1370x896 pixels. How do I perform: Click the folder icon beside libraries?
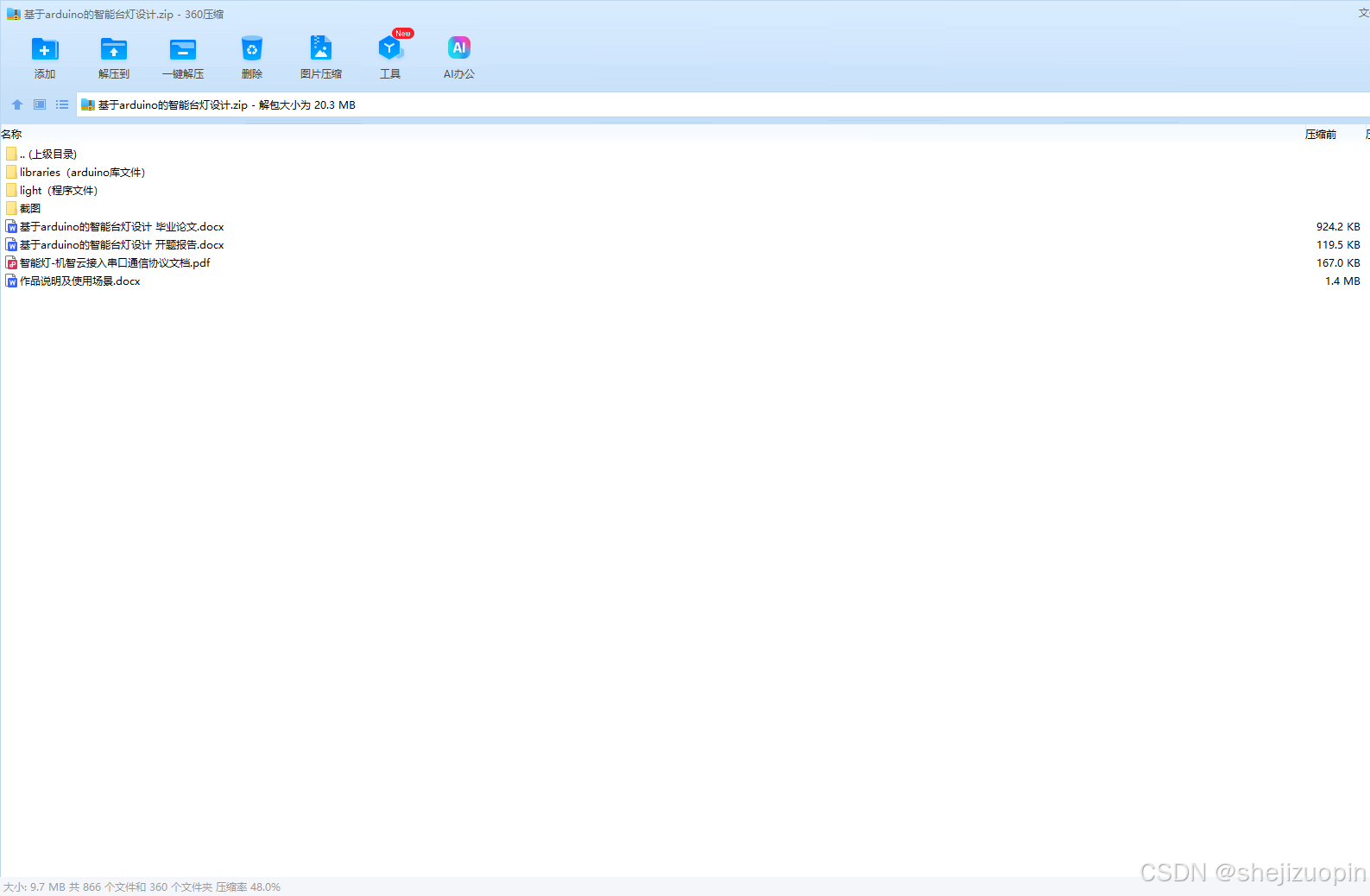(11, 172)
